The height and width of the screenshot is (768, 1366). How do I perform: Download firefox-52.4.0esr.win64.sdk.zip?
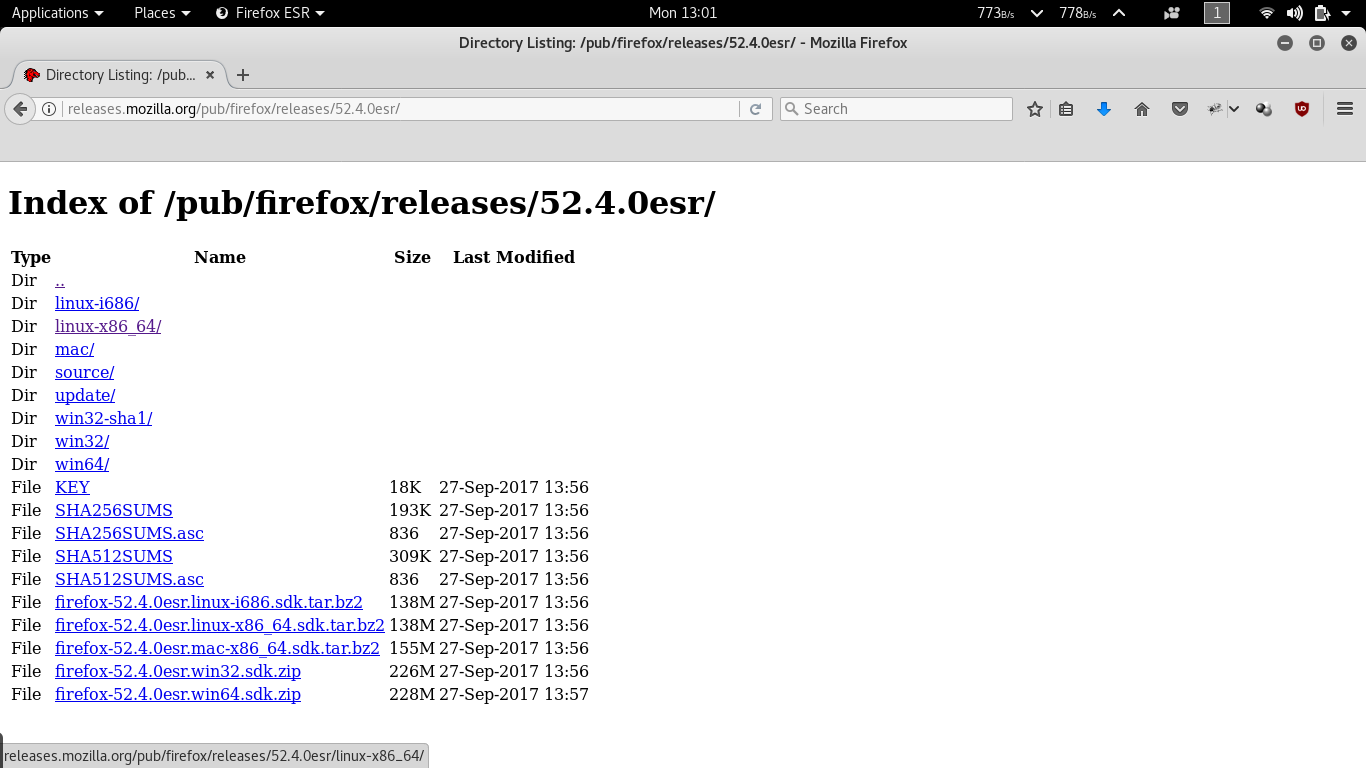coord(178,694)
